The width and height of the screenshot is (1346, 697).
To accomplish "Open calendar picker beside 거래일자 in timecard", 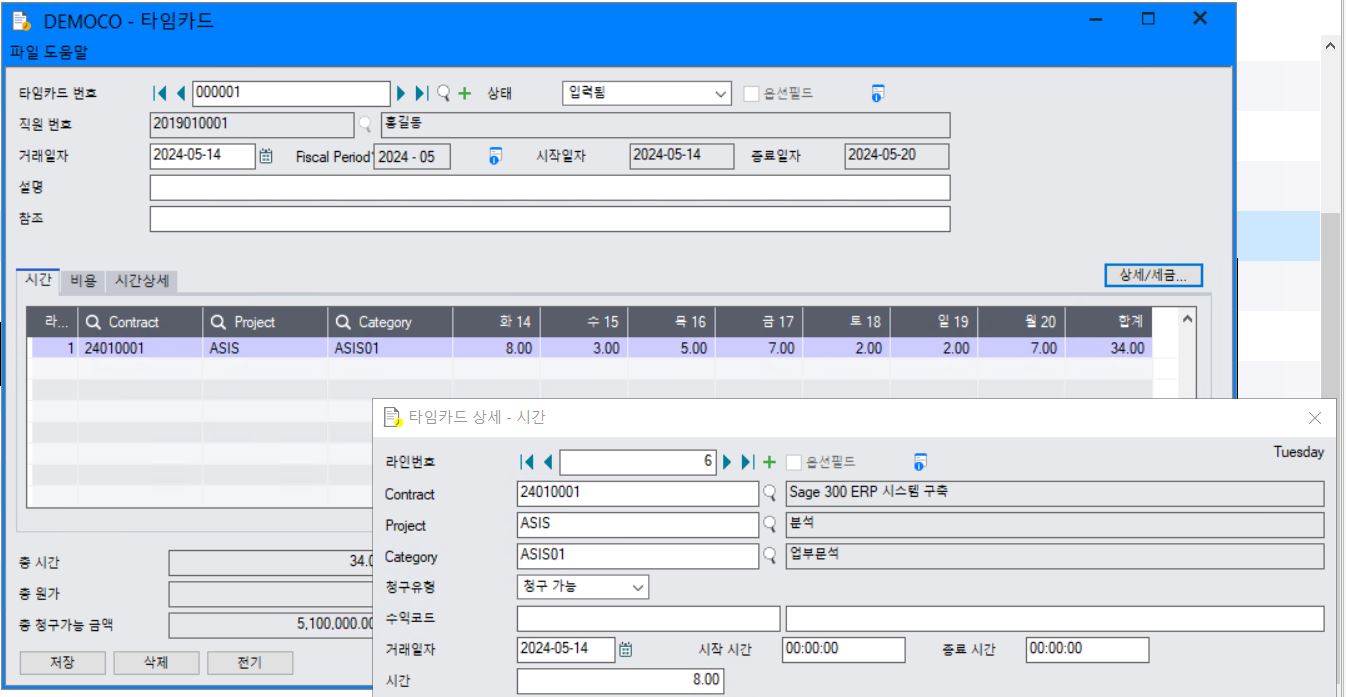I will click(x=266, y=156).
